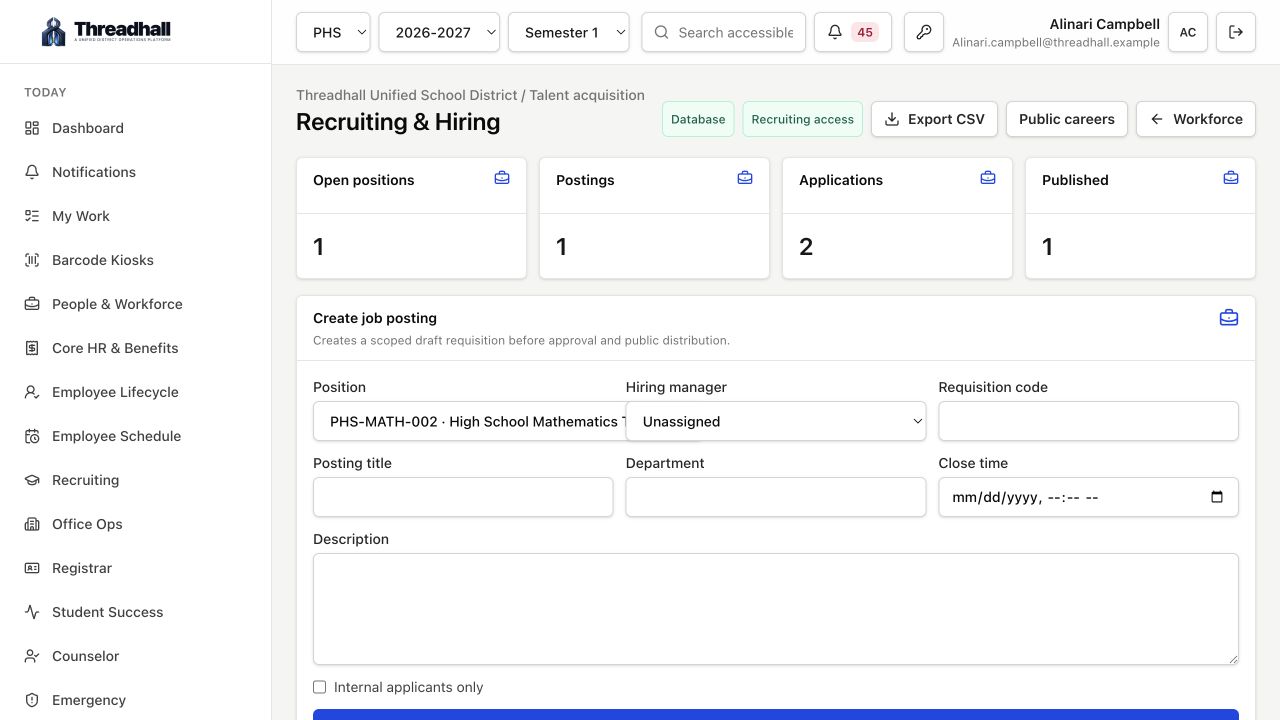Click the Dashboard grid icon

click(x=32, y=128)
